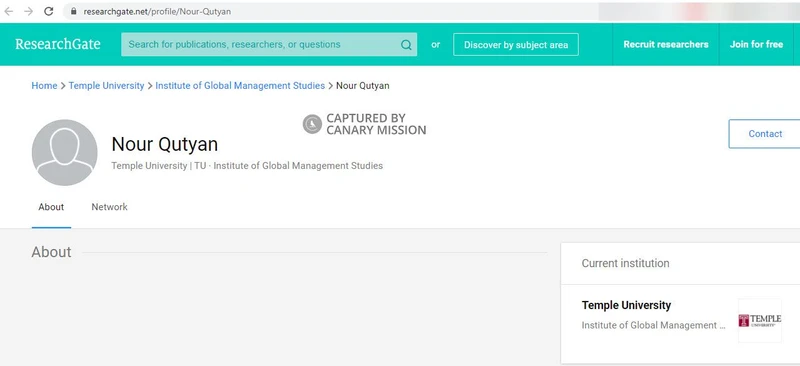
Task: Select the Nour Qutyan breadcrumb text
Action: point(362,86)
